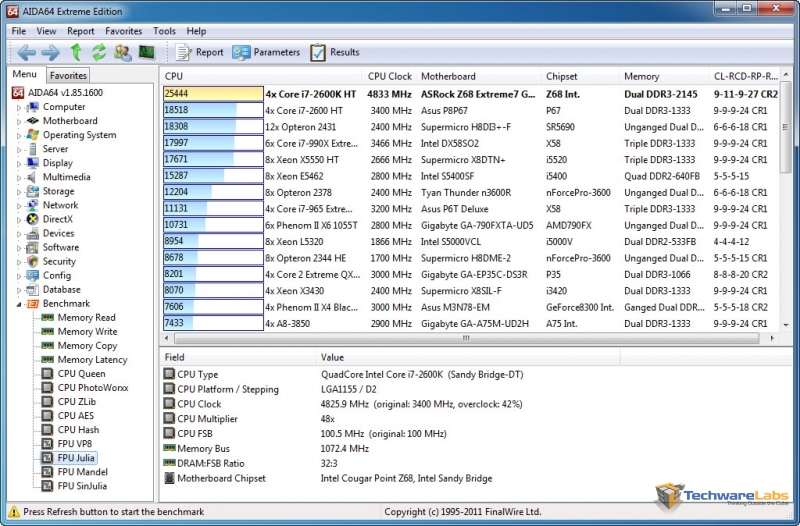Viewport: 800px width, 526px height.
Task: Go forward with the Forward arrow
Action: click(x=51, y=52)
